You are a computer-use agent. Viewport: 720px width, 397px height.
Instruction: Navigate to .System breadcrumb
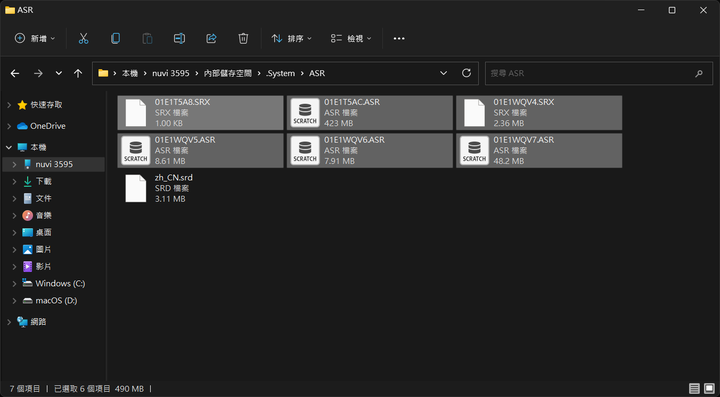click(x=280, y=73)
